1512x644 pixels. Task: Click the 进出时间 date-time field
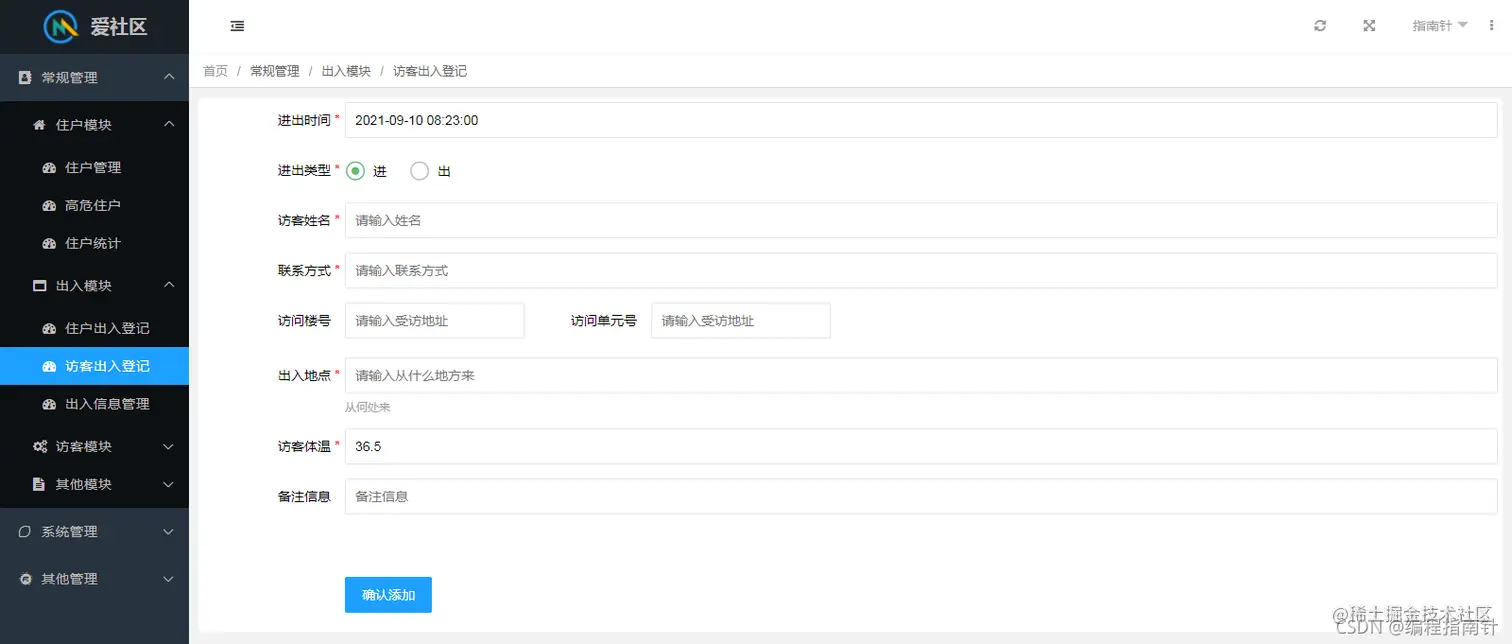point(921,120)
